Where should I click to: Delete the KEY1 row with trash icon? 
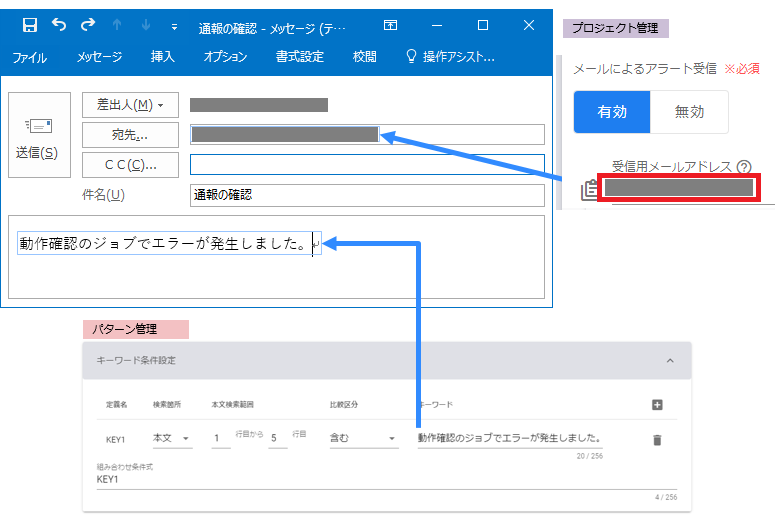pos(657,439)
